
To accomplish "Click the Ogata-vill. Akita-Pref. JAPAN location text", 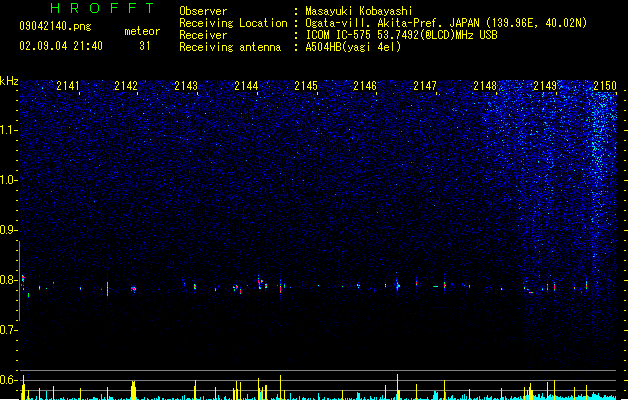I will [x=446, y=23].
